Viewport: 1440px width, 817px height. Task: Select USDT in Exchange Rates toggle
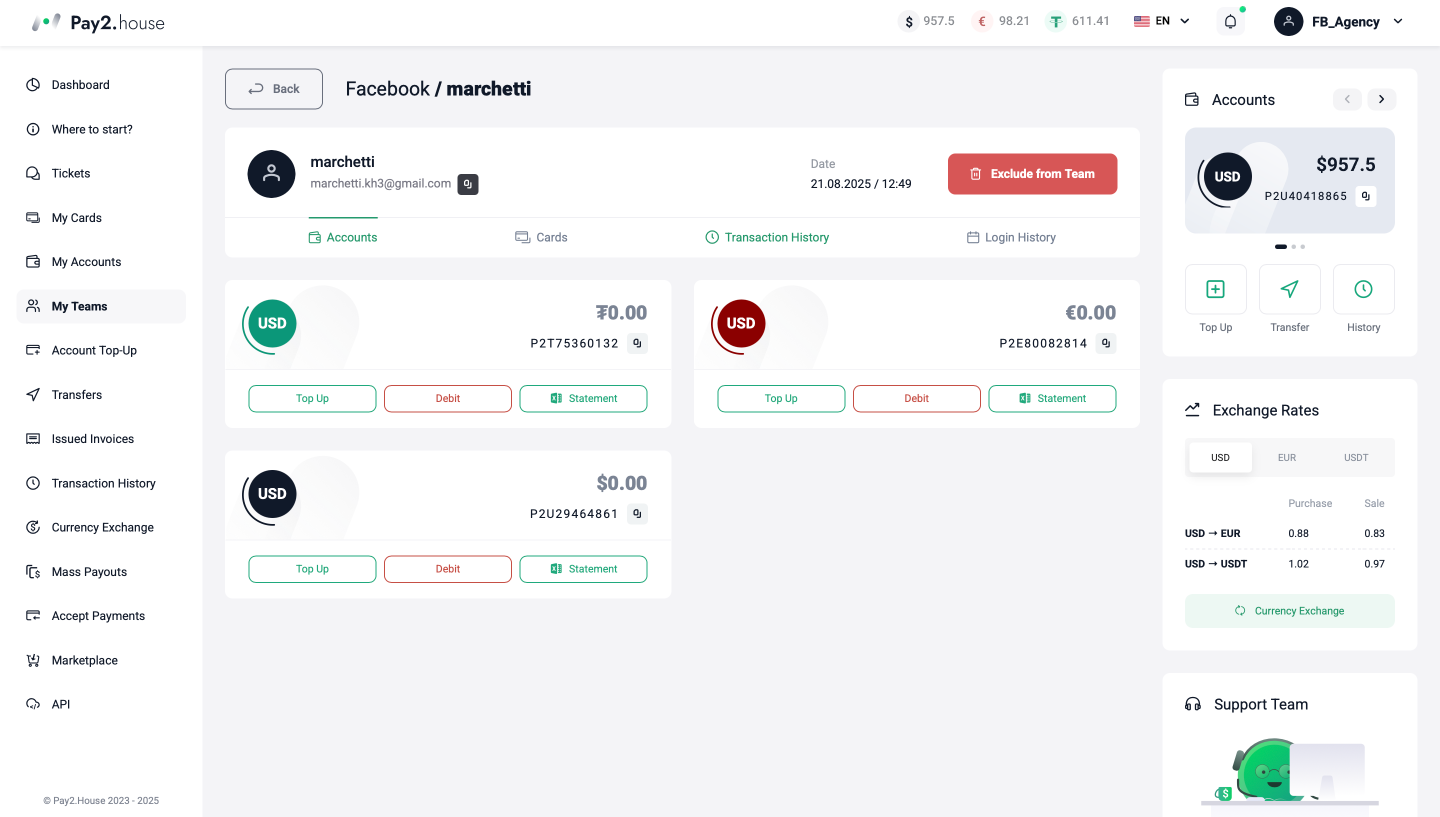[1356, 458]
